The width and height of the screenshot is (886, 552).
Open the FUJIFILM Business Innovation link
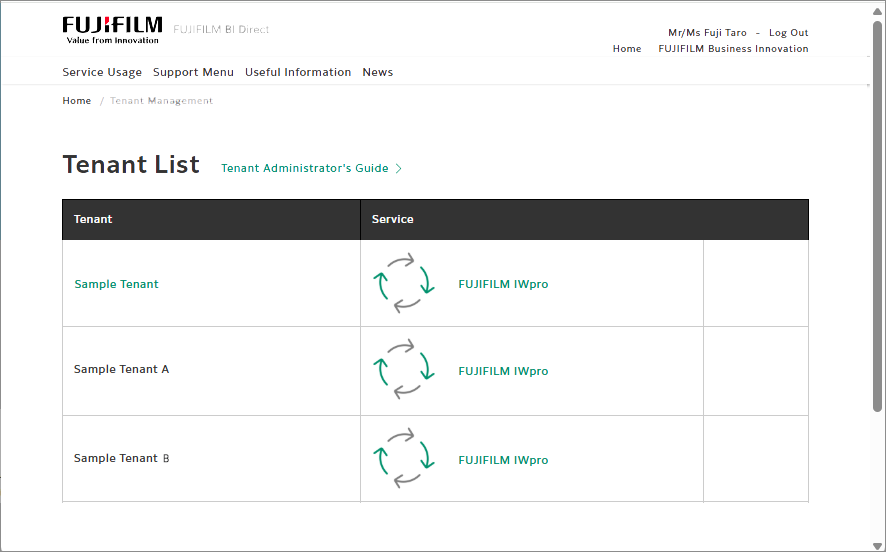point(733,49)
